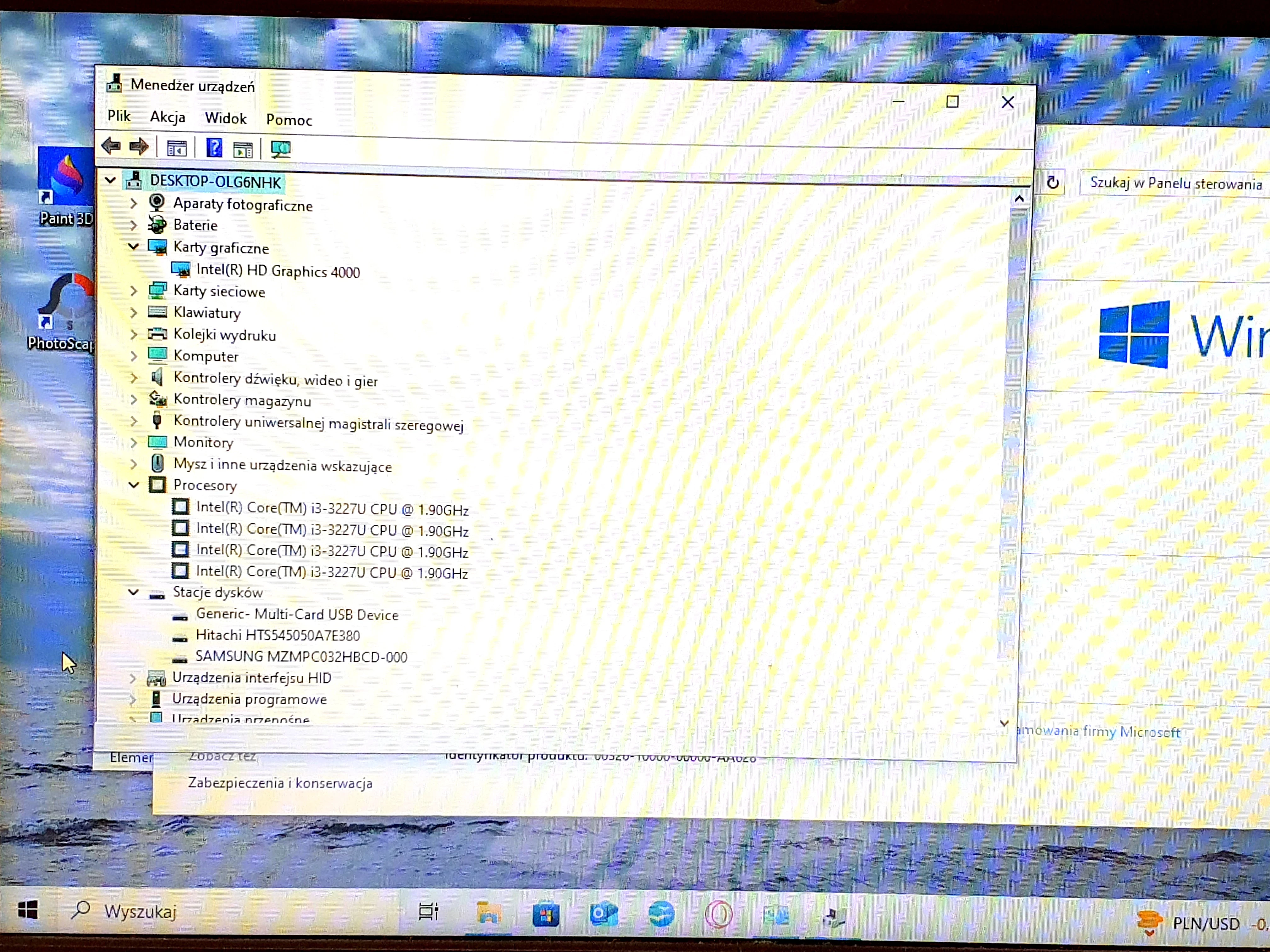Click the USB controllers plug icon
Viewport: 1270px width, 952px height.
[x=157, y=420]
